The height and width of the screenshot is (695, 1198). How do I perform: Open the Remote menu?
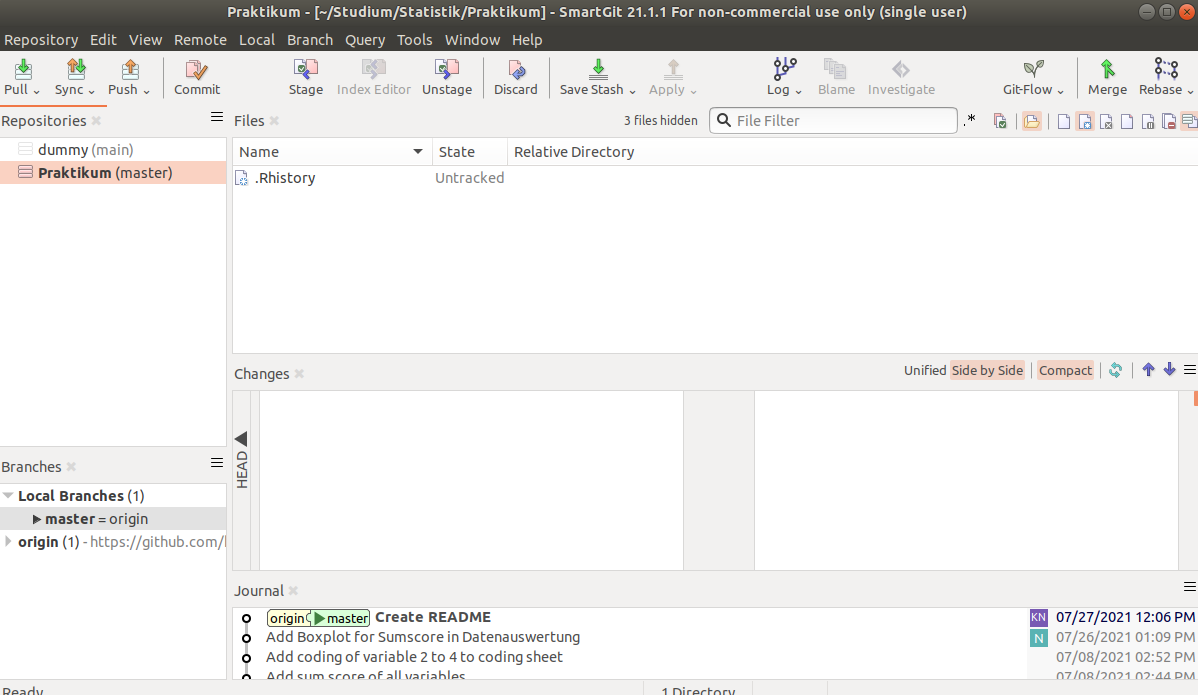point(200,40)
